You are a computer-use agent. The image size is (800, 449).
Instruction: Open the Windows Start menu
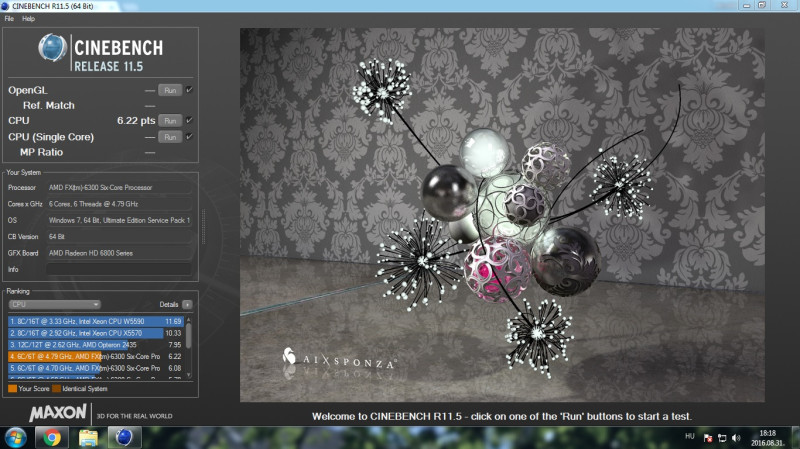pyautogui.click(x=16, y=438)
